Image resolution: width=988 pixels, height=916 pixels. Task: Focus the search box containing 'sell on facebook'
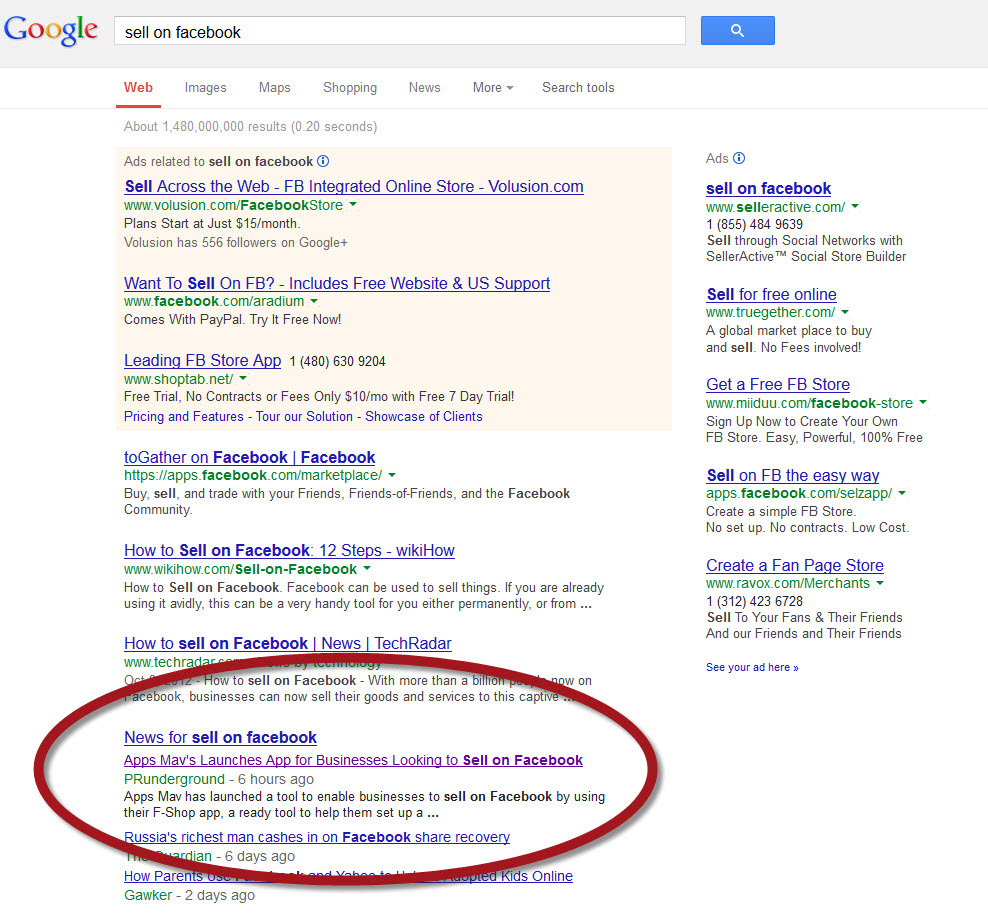(399, 31)
